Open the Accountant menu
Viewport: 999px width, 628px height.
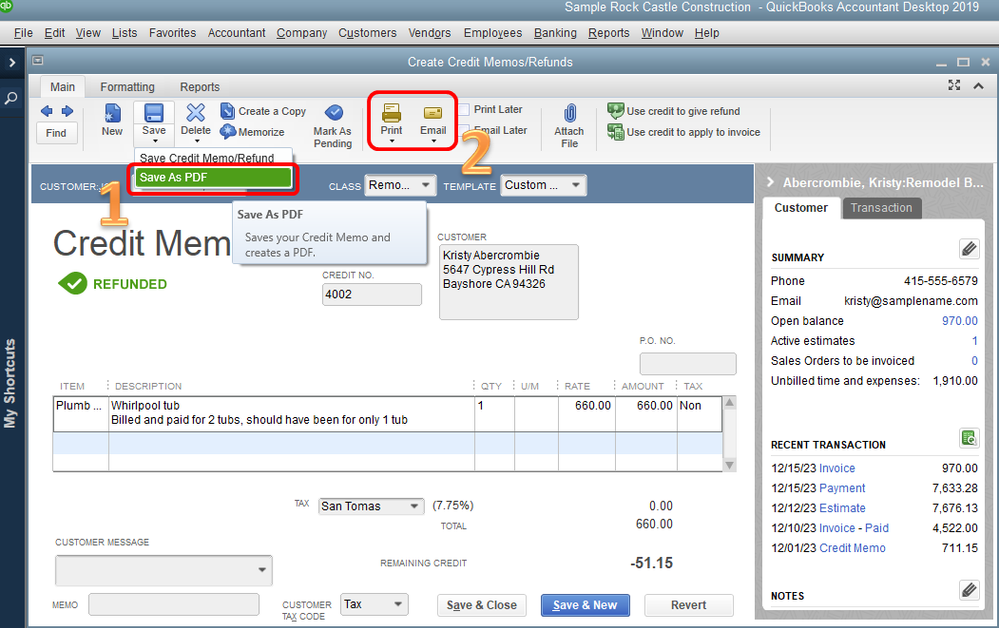[236, 32]
